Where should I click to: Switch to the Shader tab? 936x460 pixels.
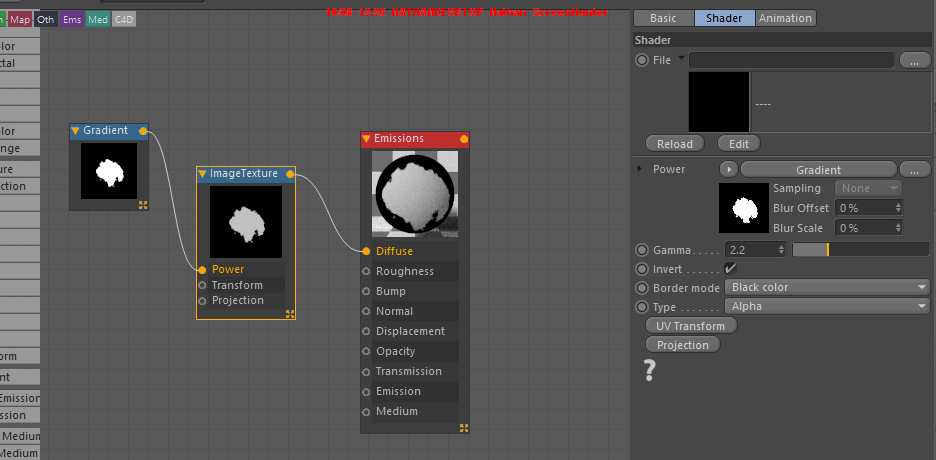pos(724,18)
